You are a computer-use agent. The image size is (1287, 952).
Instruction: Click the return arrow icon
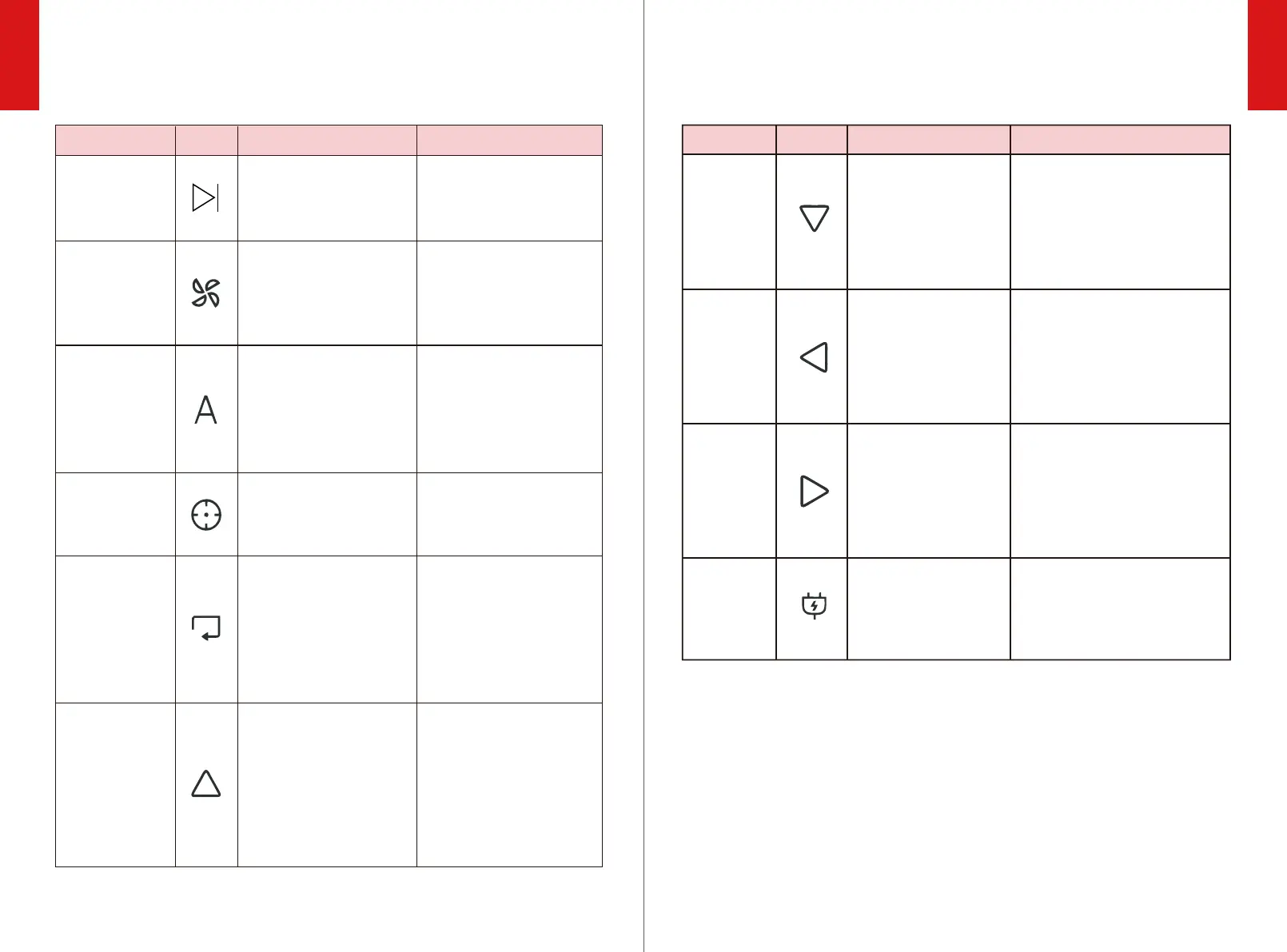pos(206,628)
